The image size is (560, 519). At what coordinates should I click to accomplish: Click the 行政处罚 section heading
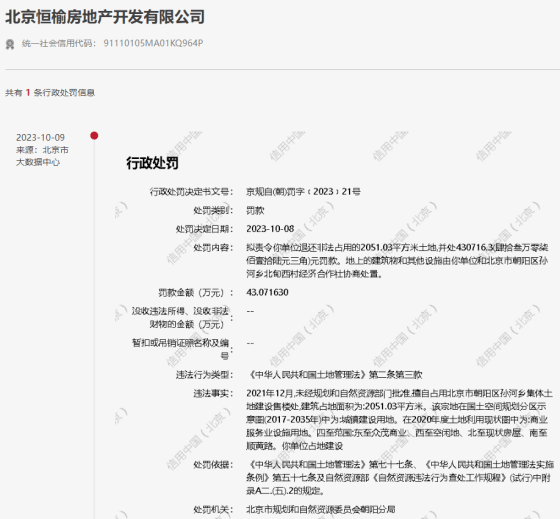[x=152, y=163]
